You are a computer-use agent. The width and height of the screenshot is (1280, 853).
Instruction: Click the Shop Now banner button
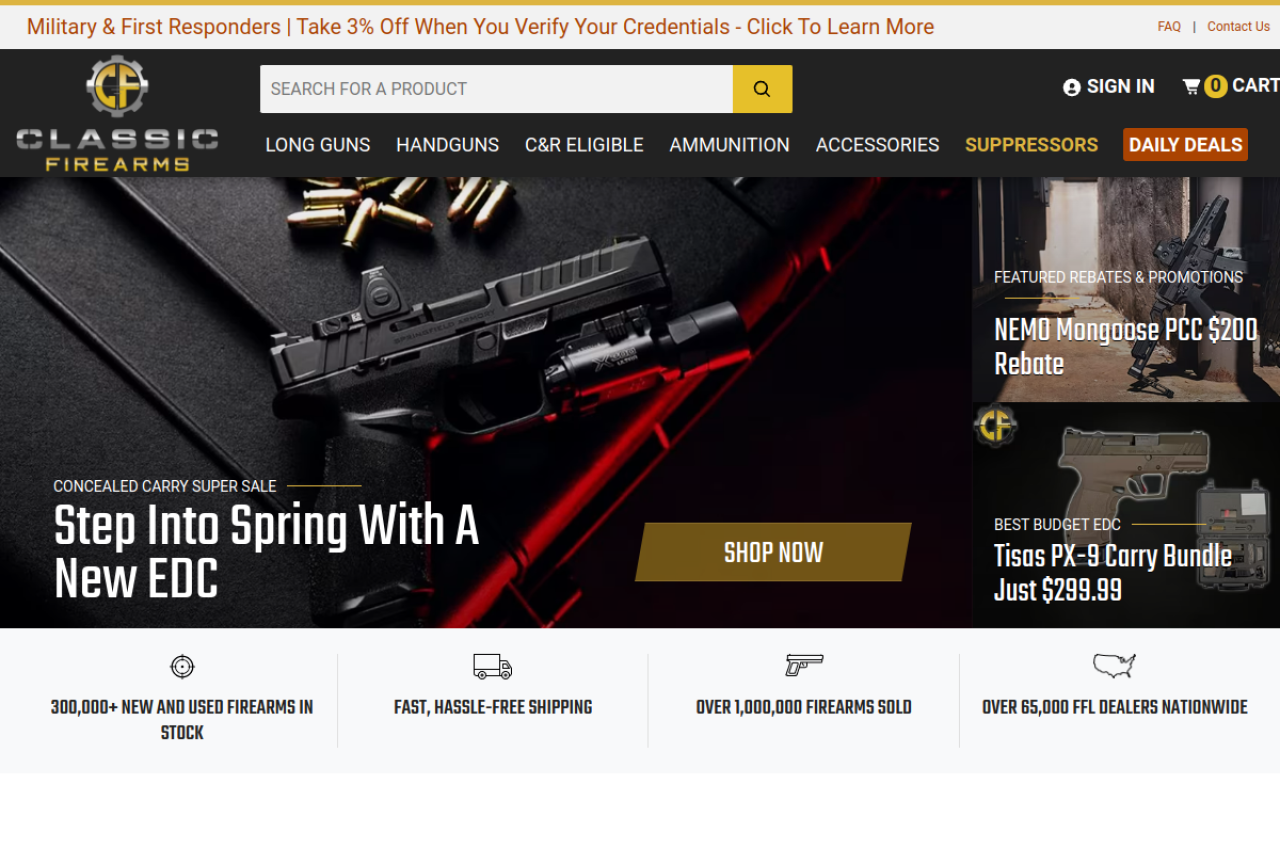click(x=773, y=552)
